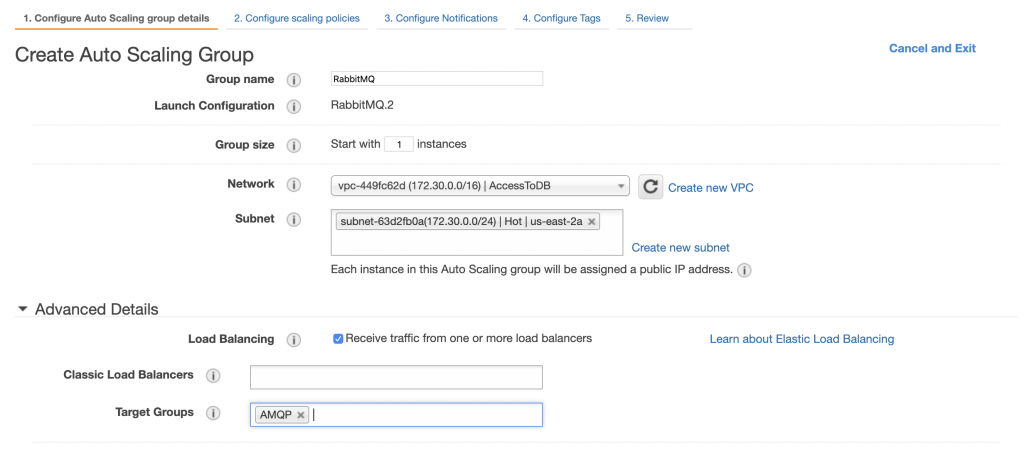Image resolution: width=1024 pixels, height=450 pixels.
Task: Click the info icon after public IP address note
Action: (x=744, y=270)
